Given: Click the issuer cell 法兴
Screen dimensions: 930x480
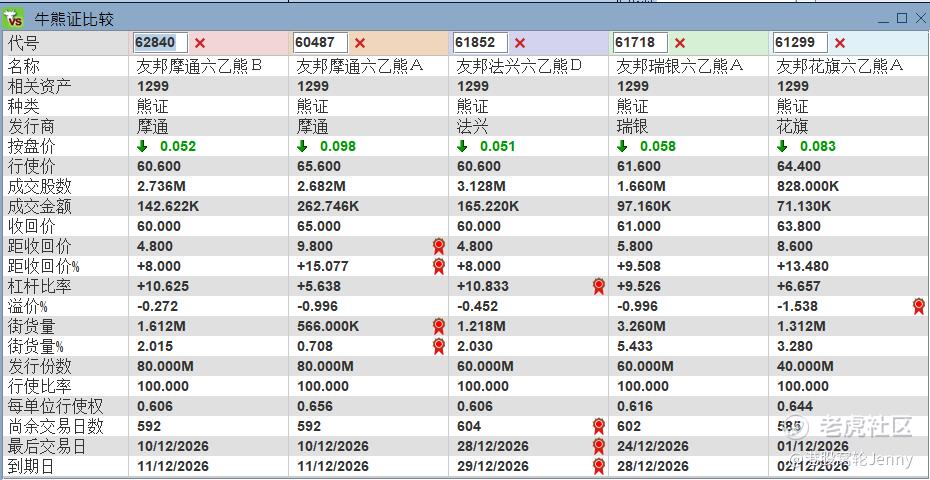Looking at the screenshot, I should click(472, 126).
